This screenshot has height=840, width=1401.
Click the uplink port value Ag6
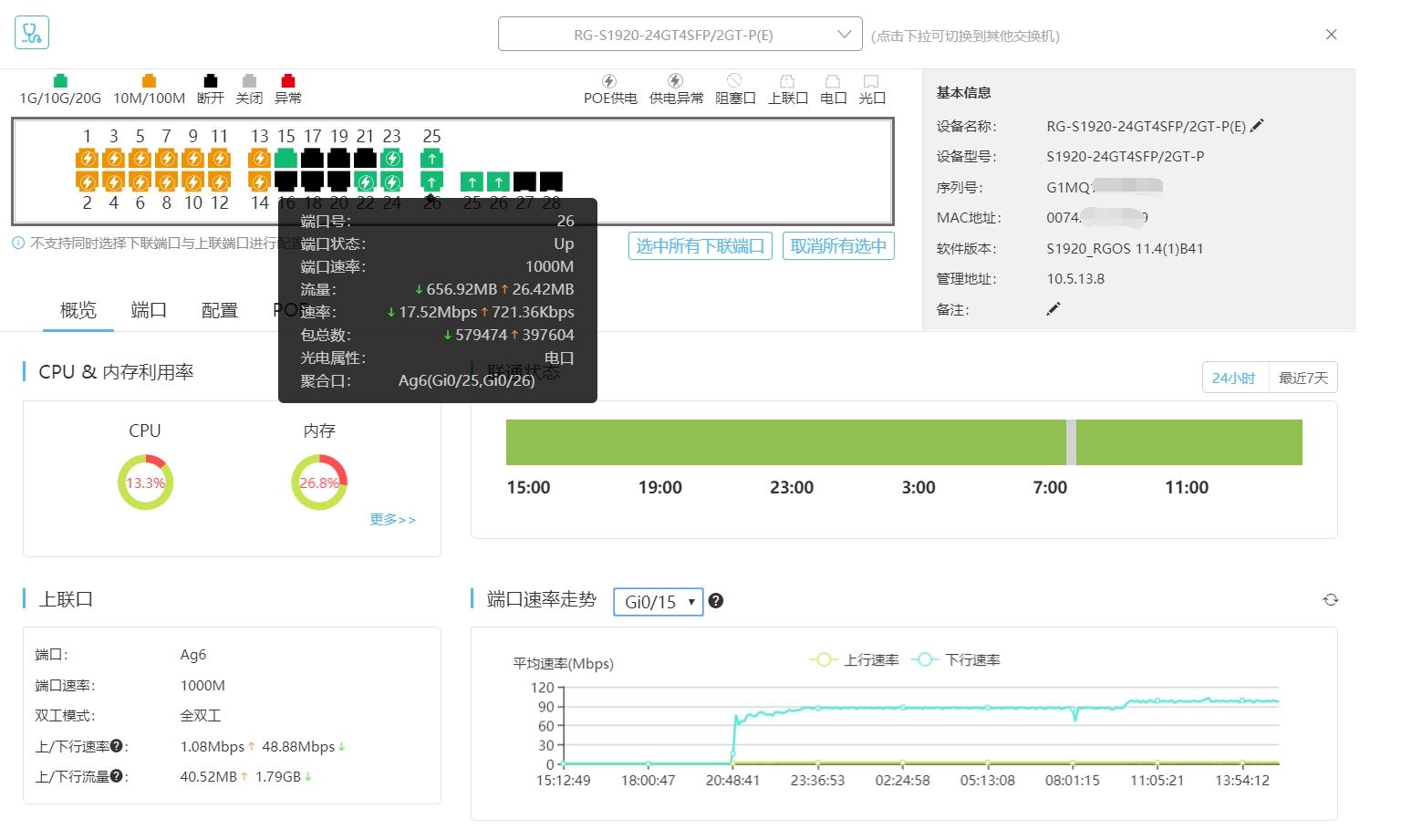coord(193,655)
